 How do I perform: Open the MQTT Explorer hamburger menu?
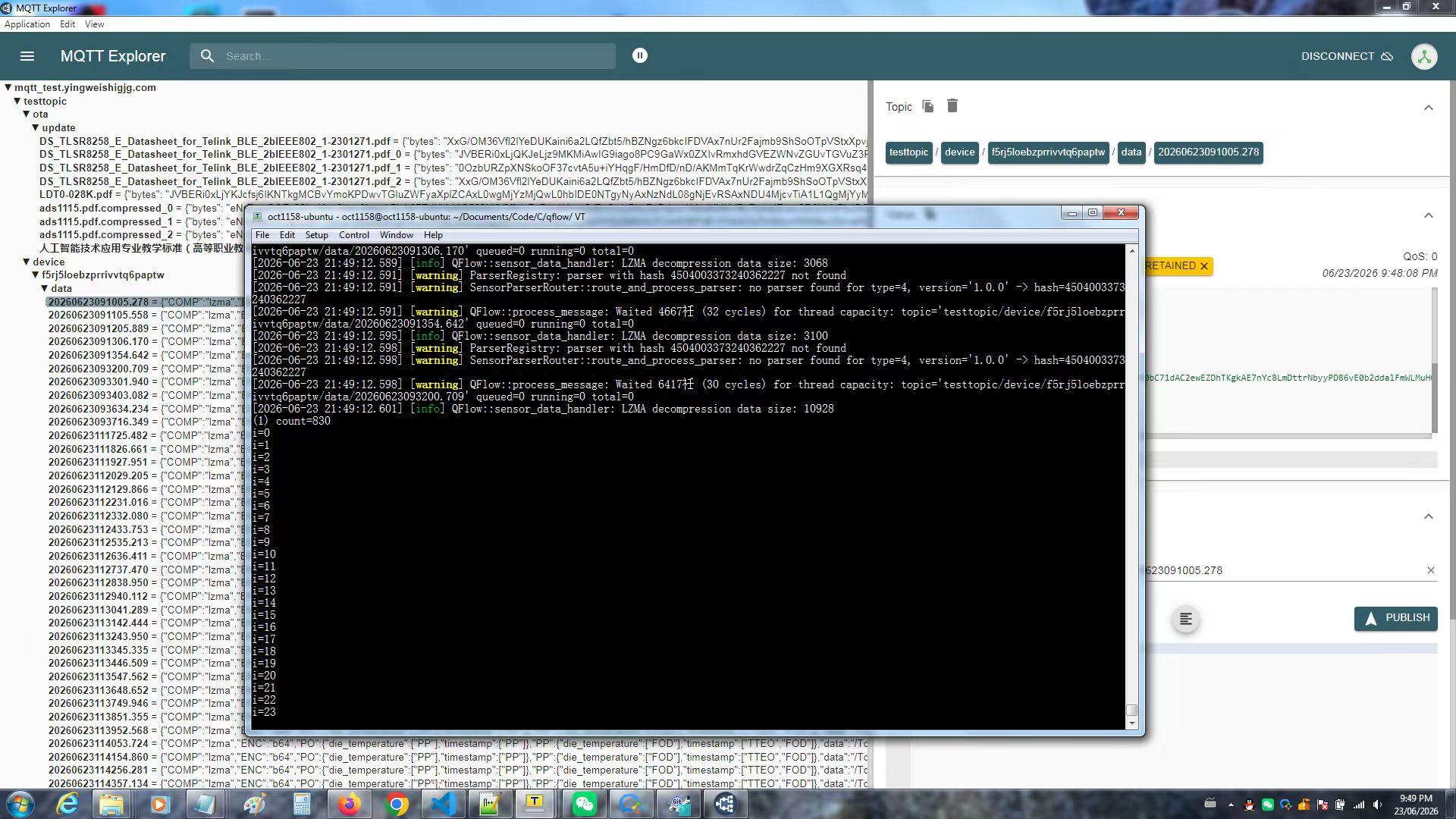click(27, 56)
